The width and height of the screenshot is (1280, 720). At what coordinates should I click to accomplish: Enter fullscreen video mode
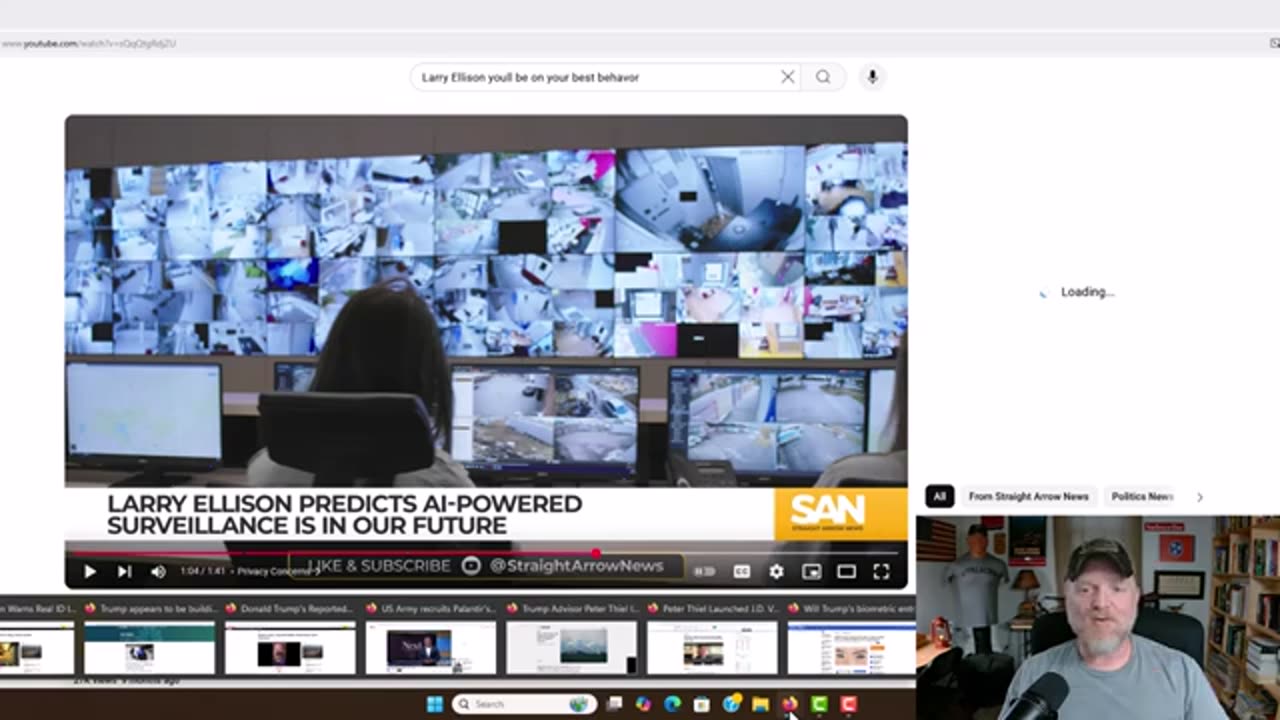click(881, 571)
